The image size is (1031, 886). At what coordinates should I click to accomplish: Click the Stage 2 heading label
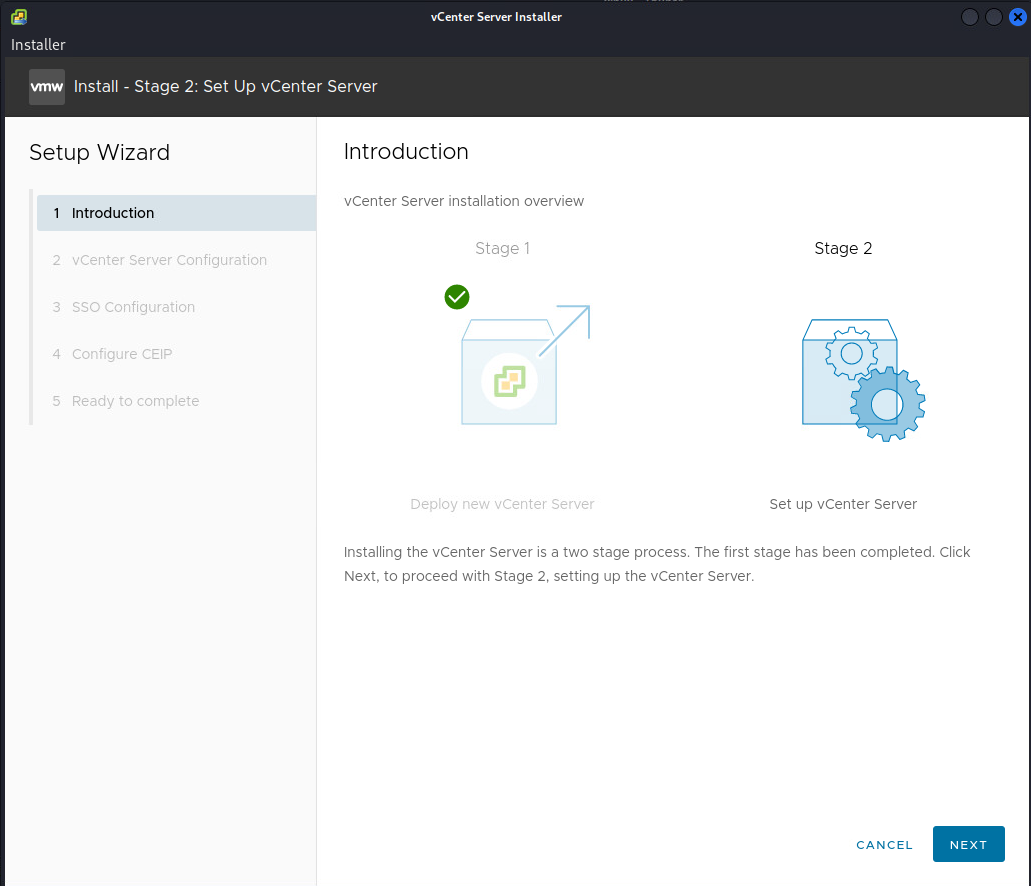point(843,249)
